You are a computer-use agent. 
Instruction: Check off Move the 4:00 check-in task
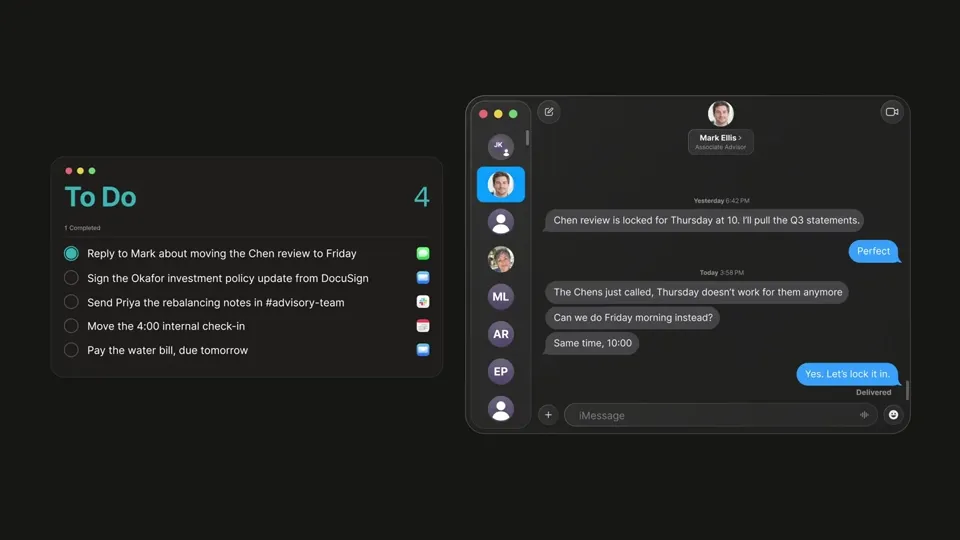[71, 326]
